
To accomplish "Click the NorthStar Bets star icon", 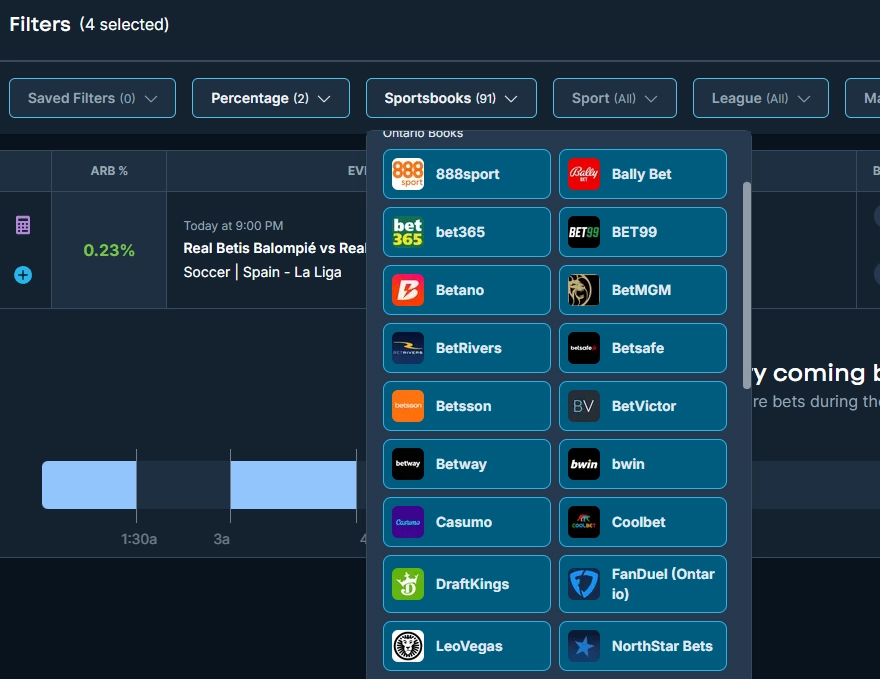I will [584, 646].
